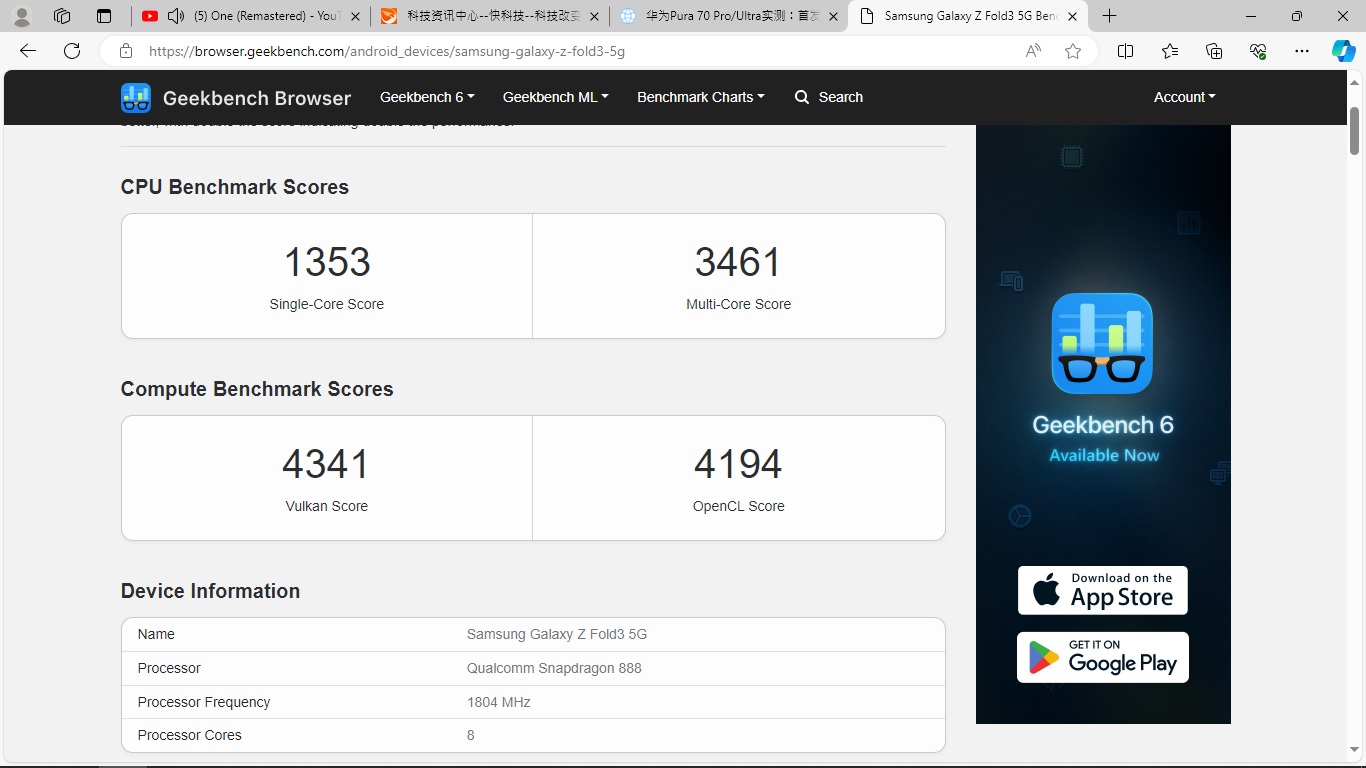The height and width of the screenshot is (768, 1366).
Task: Expand the Benchmark Charts dropdown menu
Action: [700, 97]
